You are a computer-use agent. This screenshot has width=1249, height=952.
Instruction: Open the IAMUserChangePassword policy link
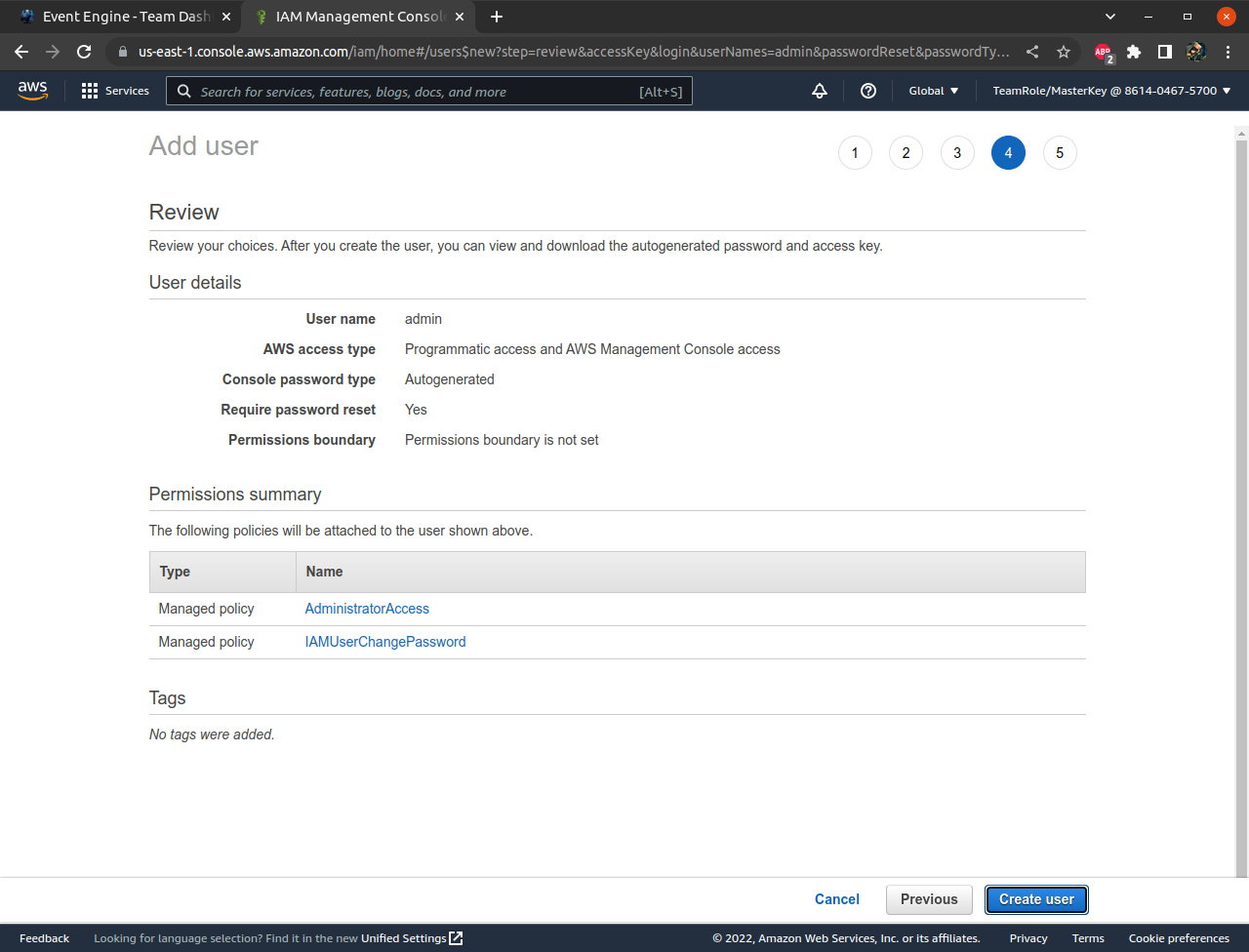click(385, 642)
